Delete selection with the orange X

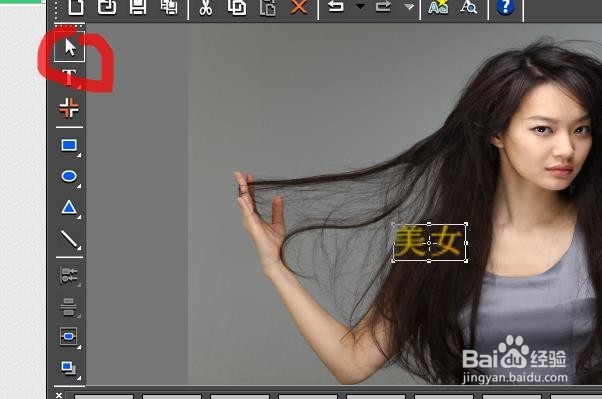[x=299, y=7]
